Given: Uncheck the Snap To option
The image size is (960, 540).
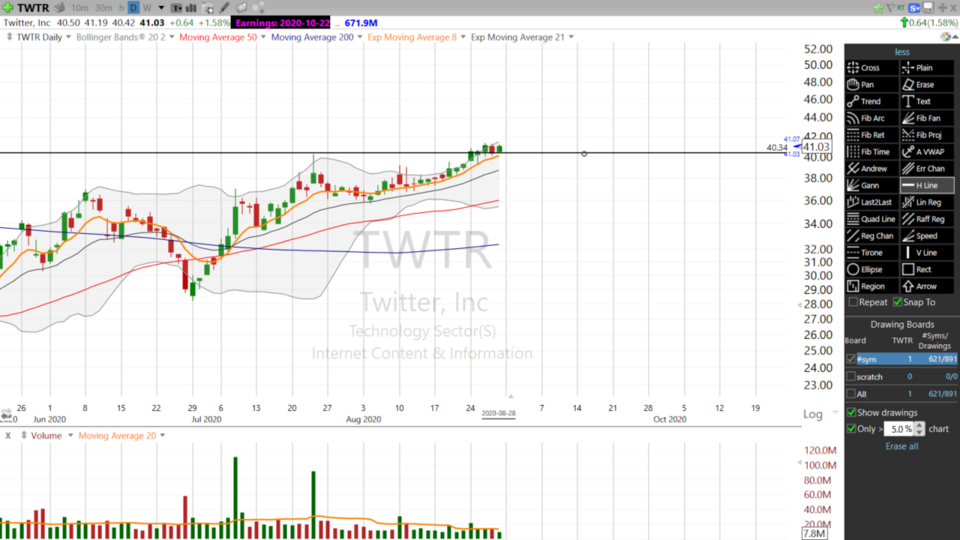Looking at the screenshot, I should (898, 302).
